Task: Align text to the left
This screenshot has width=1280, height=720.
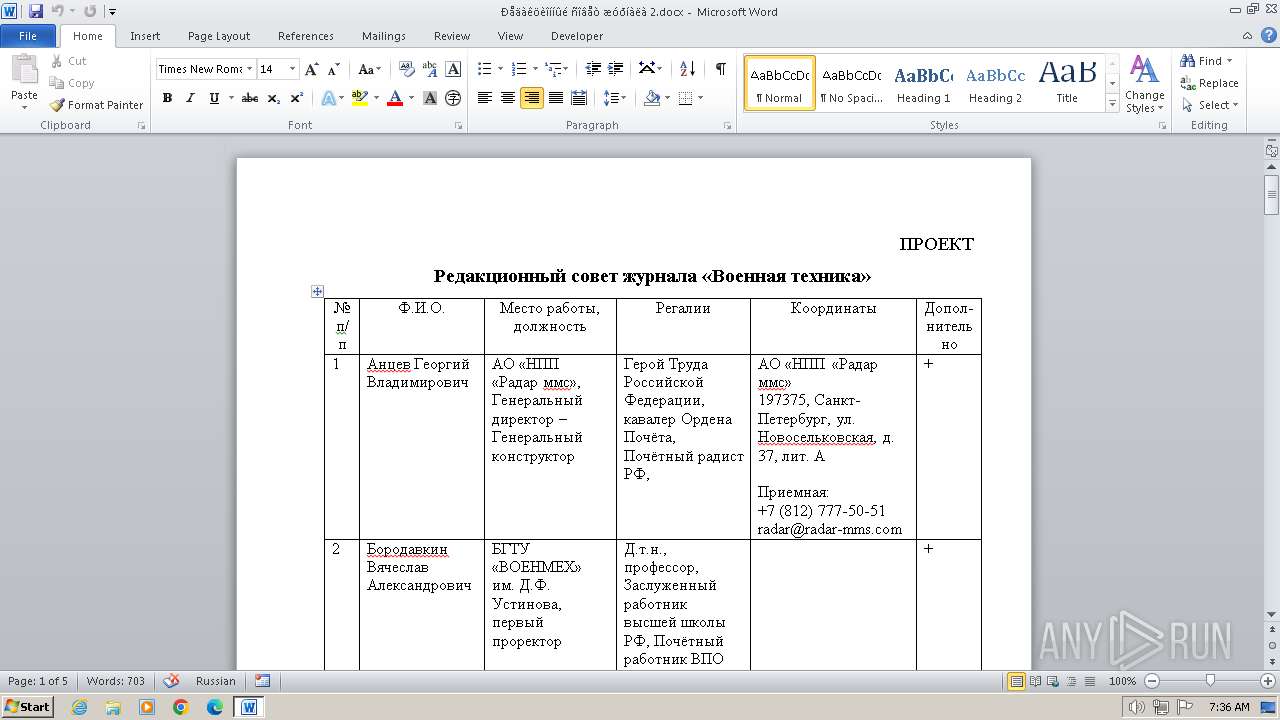Action: tap(485, 98)
